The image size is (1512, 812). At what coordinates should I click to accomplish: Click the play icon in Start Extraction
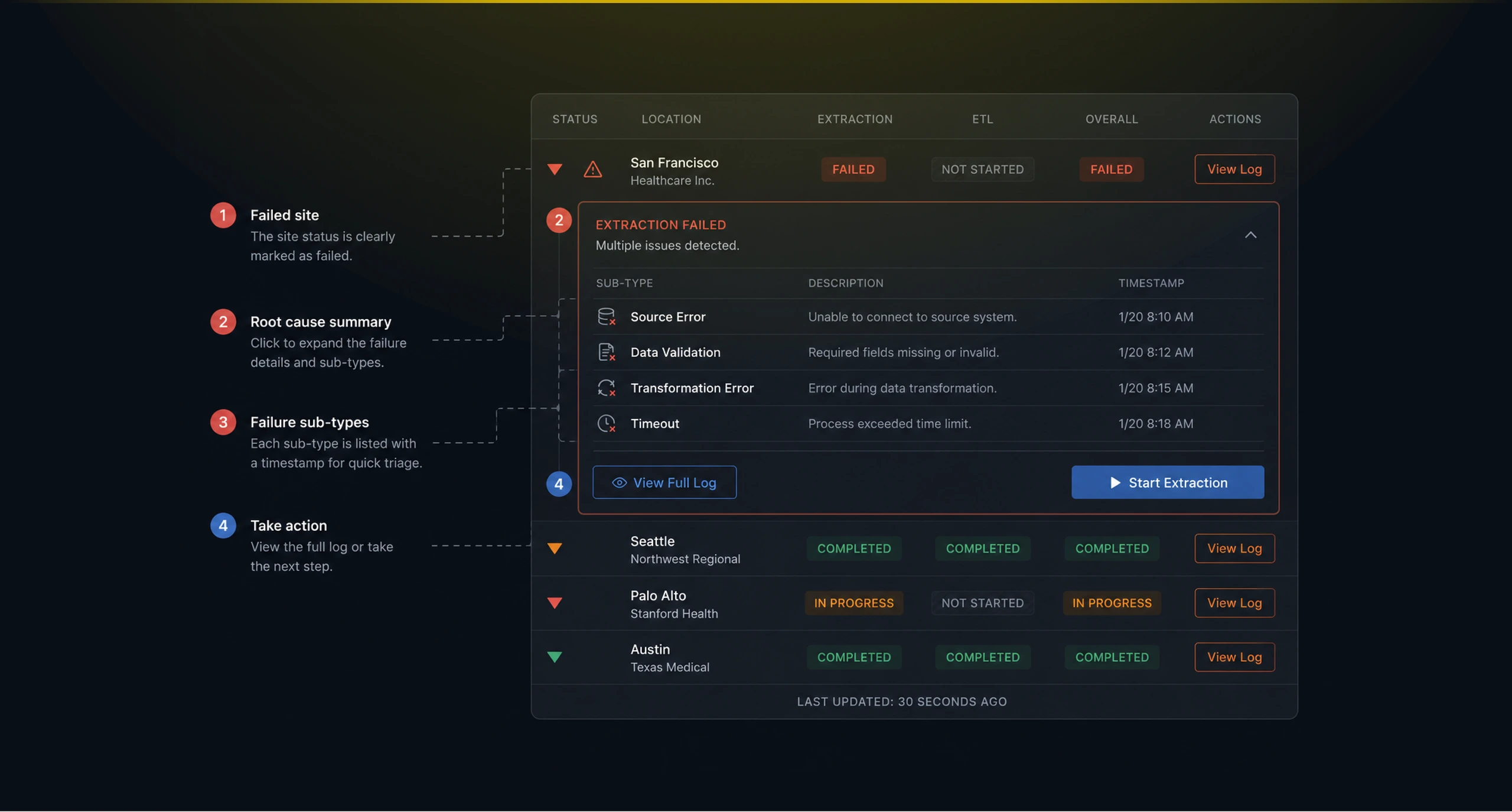(1115, 483)
